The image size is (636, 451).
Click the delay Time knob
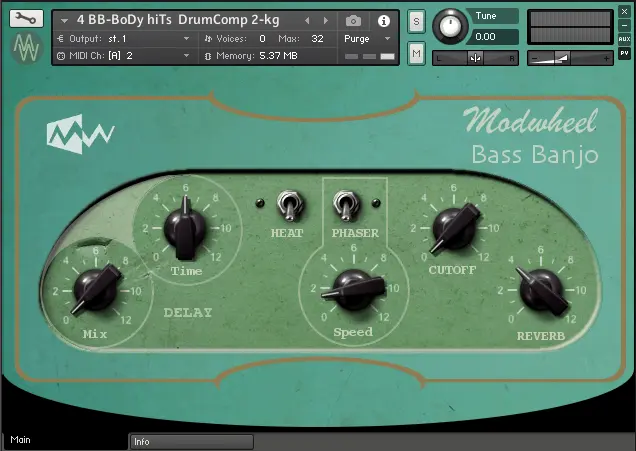(185, 228)
